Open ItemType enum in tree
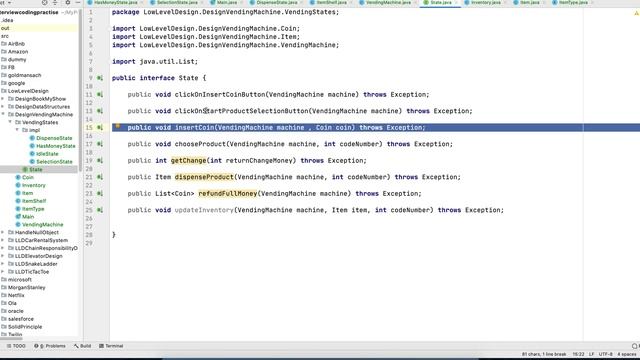 pyautogui.click(x=29, y=209)
